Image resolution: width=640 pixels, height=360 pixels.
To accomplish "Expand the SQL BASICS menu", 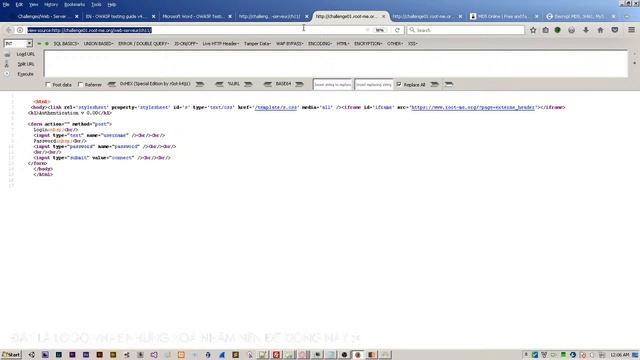I will pos(66,43).
